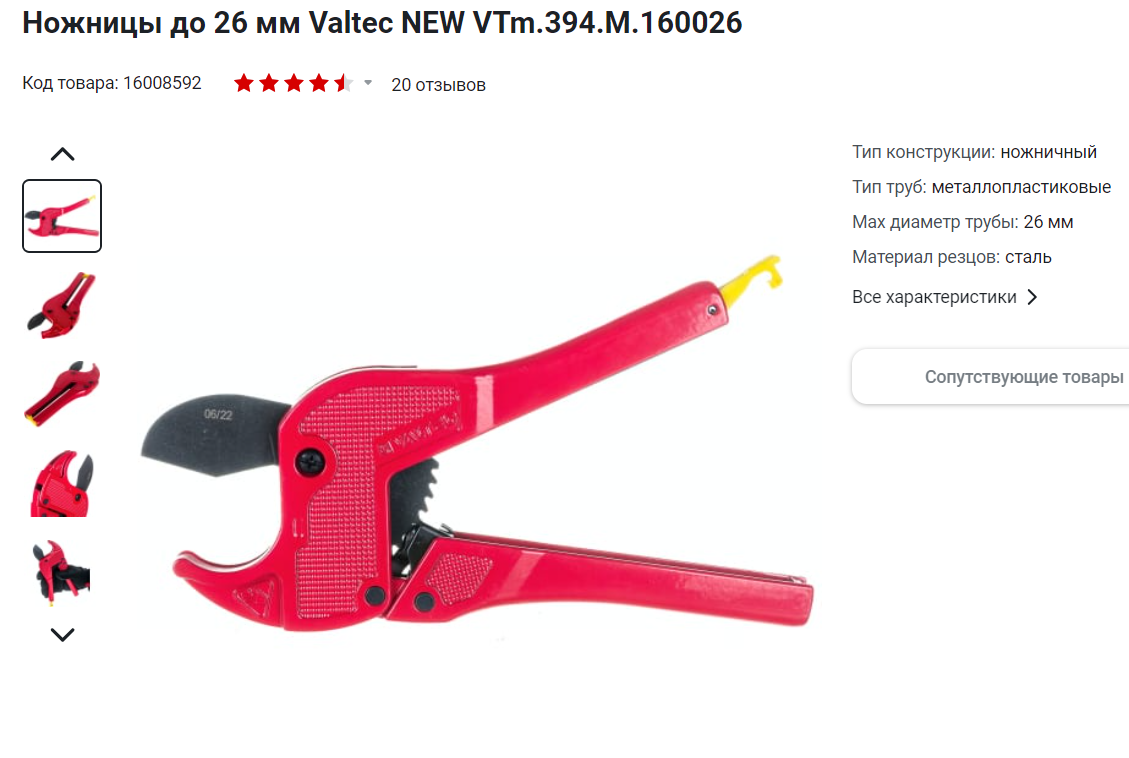
Task: Select the fourth thumbnail with blade close-up
Action: 62,484
